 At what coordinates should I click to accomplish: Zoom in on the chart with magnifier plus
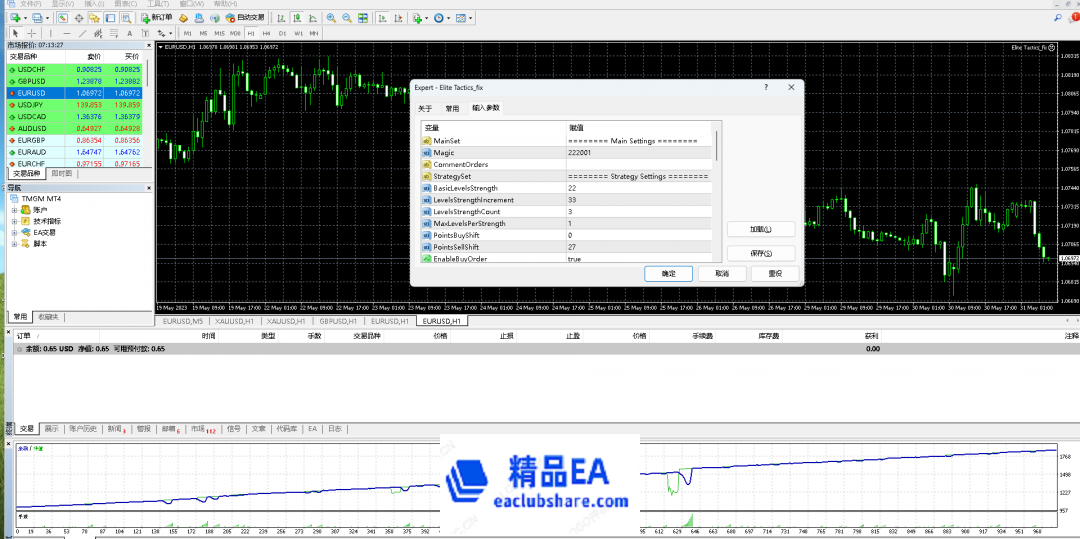[332, 18]
